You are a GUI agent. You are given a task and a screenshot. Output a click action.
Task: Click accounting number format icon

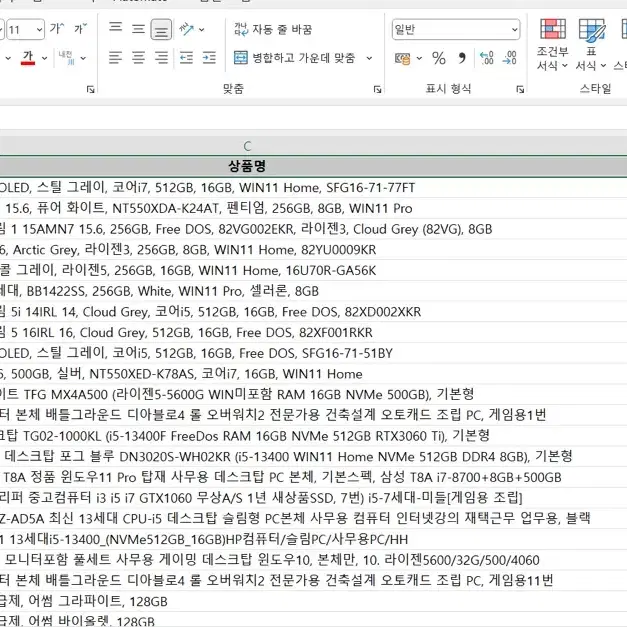coord(403,58)
